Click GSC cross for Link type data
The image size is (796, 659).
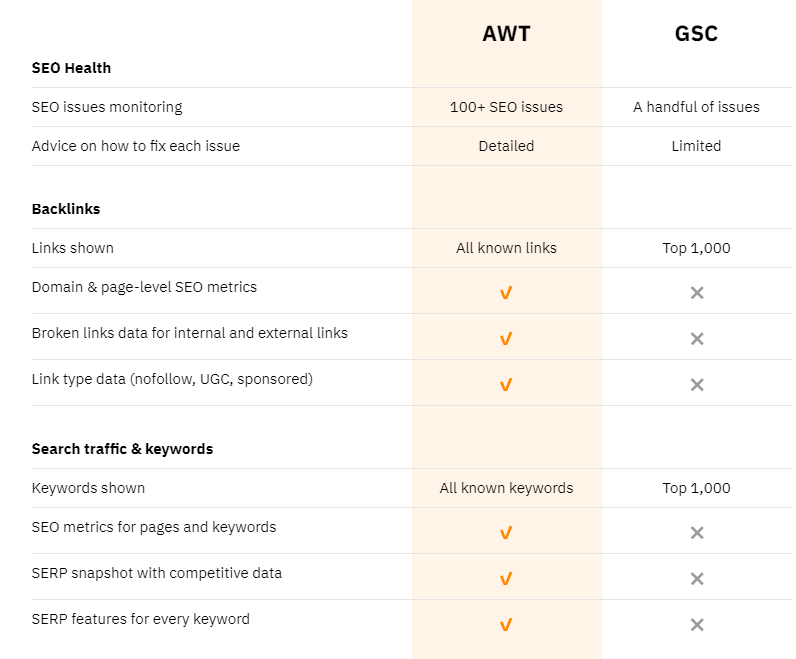click(x=697, y=385)
